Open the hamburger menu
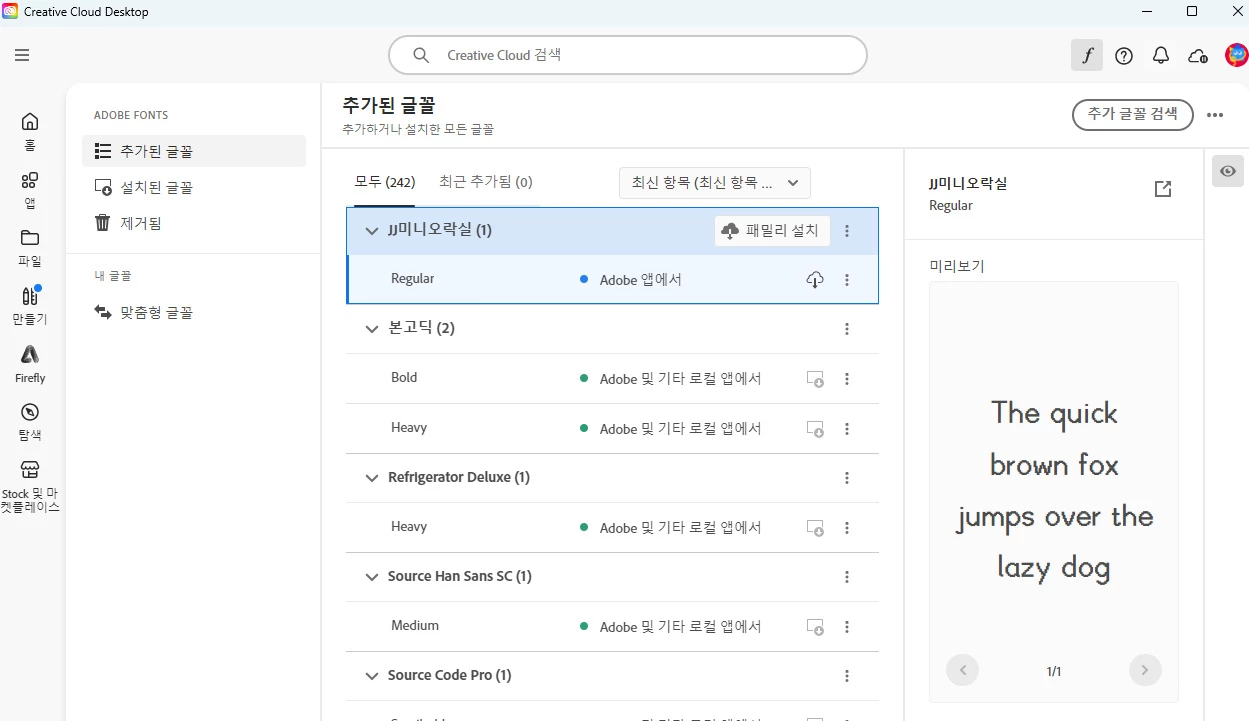 click(x=22, y=55)
